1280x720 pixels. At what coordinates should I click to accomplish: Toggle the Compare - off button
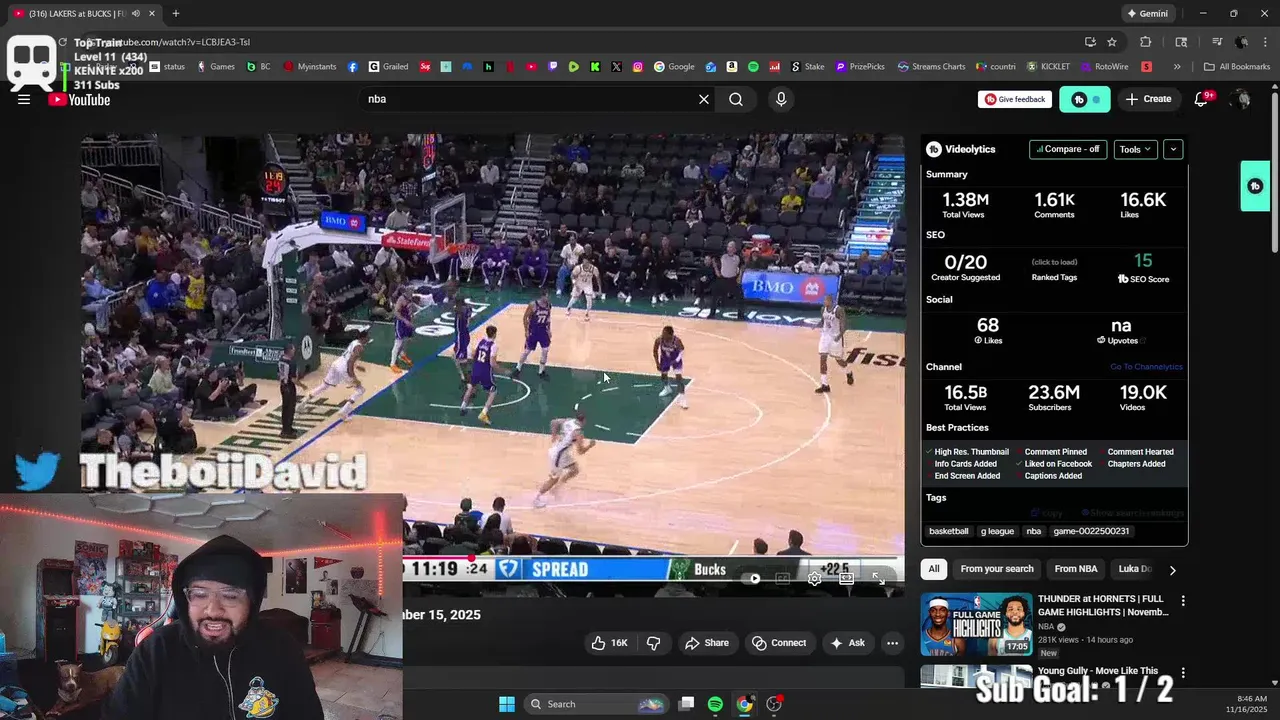1068,149
